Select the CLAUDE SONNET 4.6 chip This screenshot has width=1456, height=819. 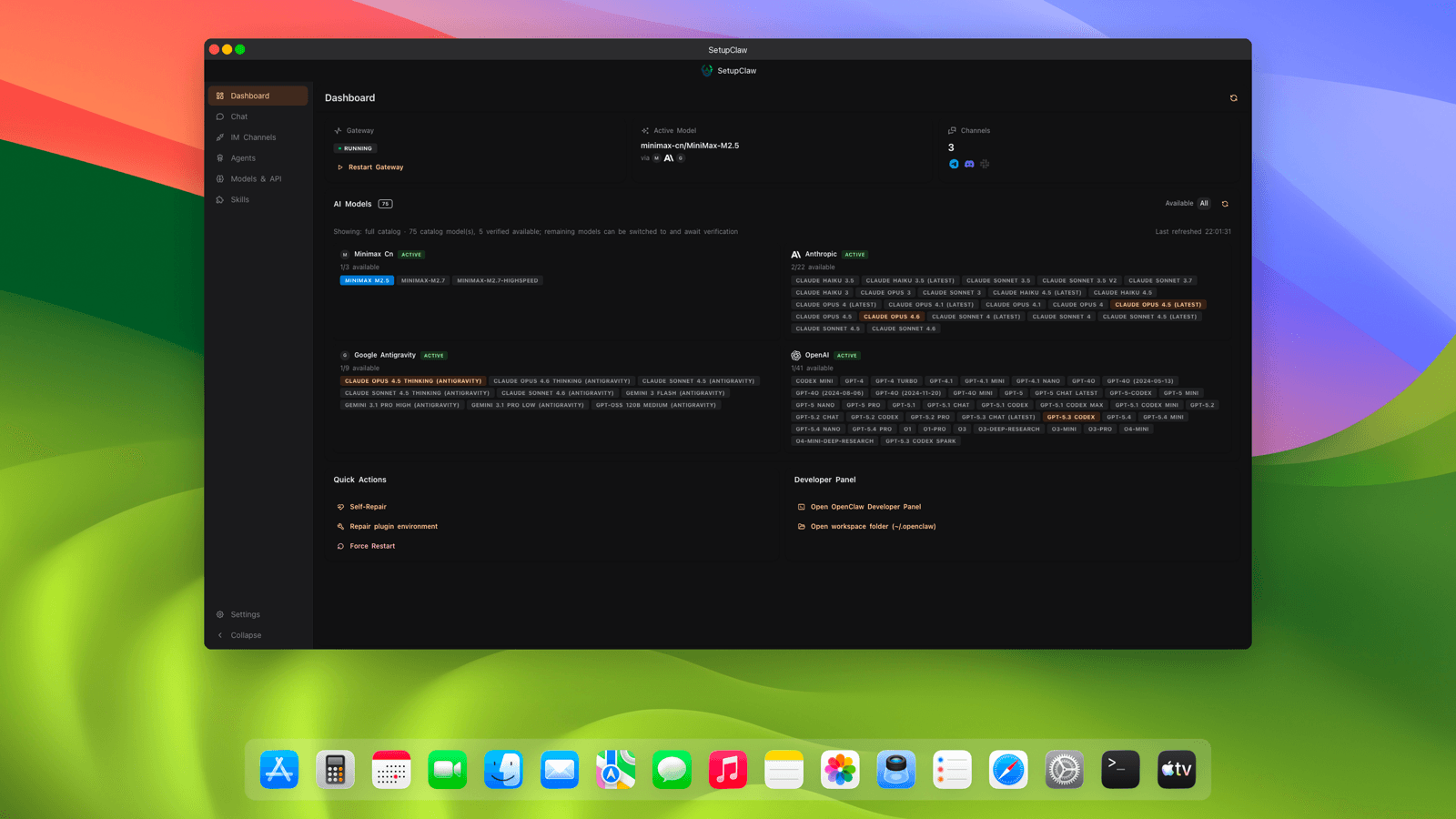click(904, 329)
